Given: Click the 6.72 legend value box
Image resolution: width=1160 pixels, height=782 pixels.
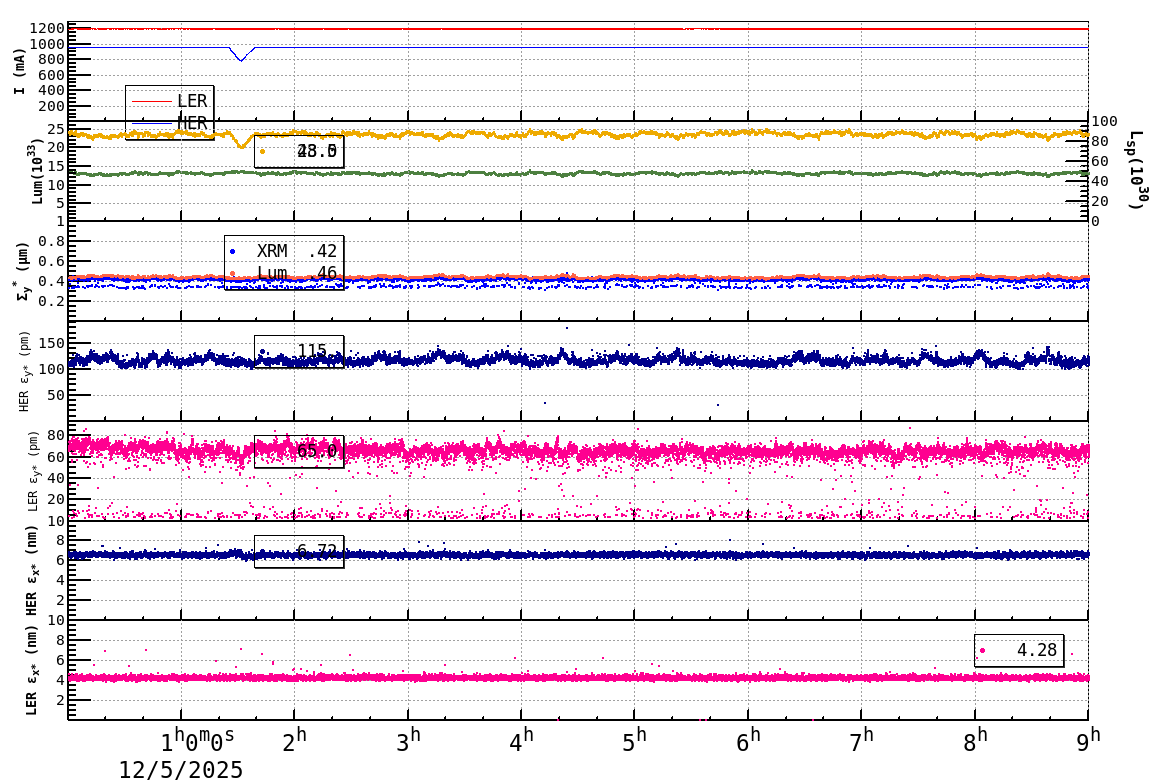Looking at the screenshot, I should tap(299, 551).
